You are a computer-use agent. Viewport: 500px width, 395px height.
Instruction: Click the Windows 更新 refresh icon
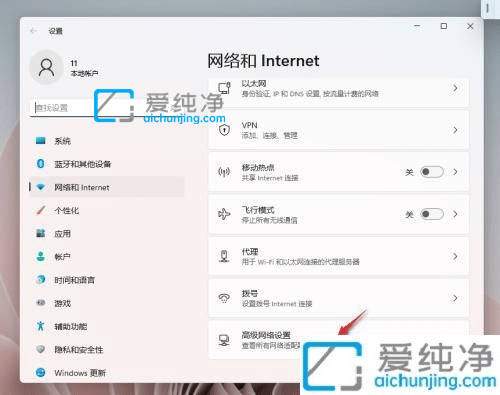(x=41, y=372)
